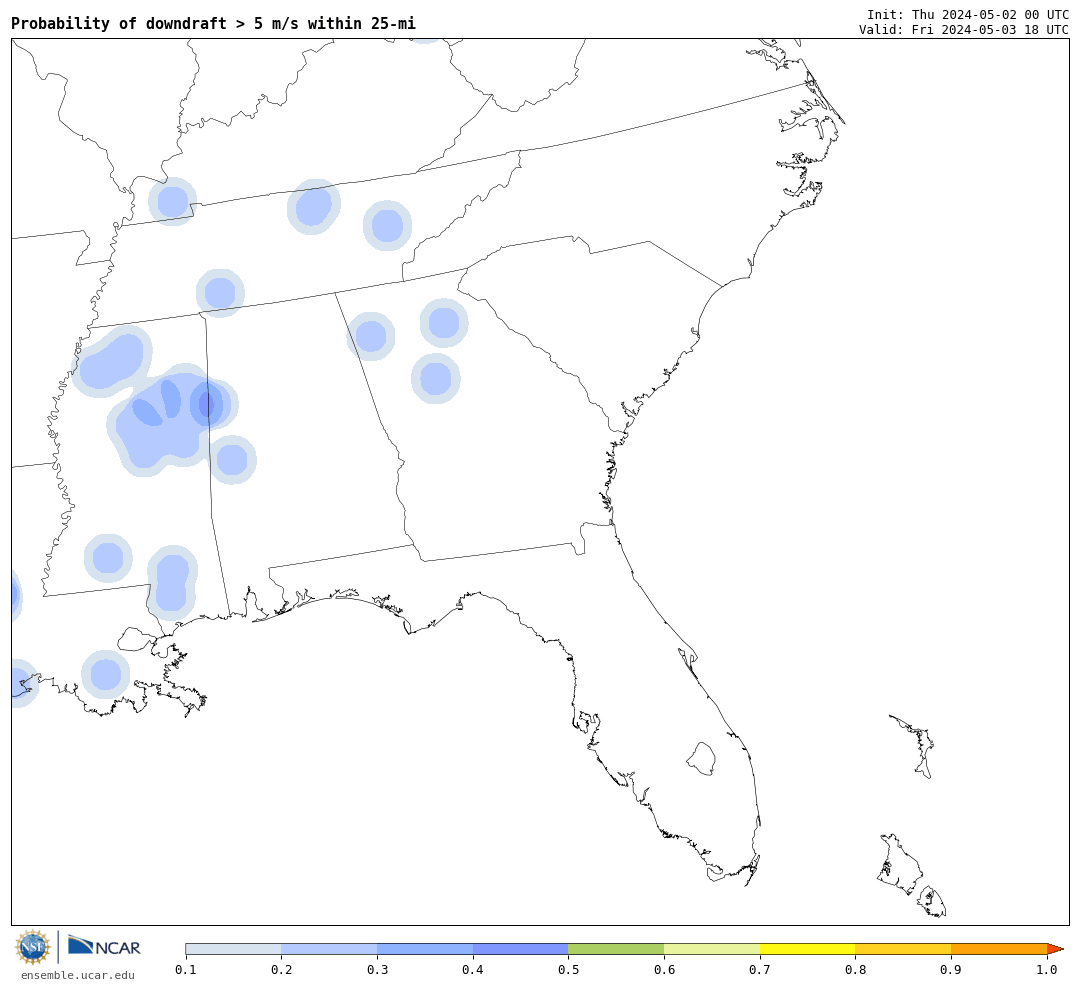The height and width of the screenshot is (988, 1080).
Task: Click the 0.2–0.3 pale blue colorbar segment
Action: tap(329, 949)
